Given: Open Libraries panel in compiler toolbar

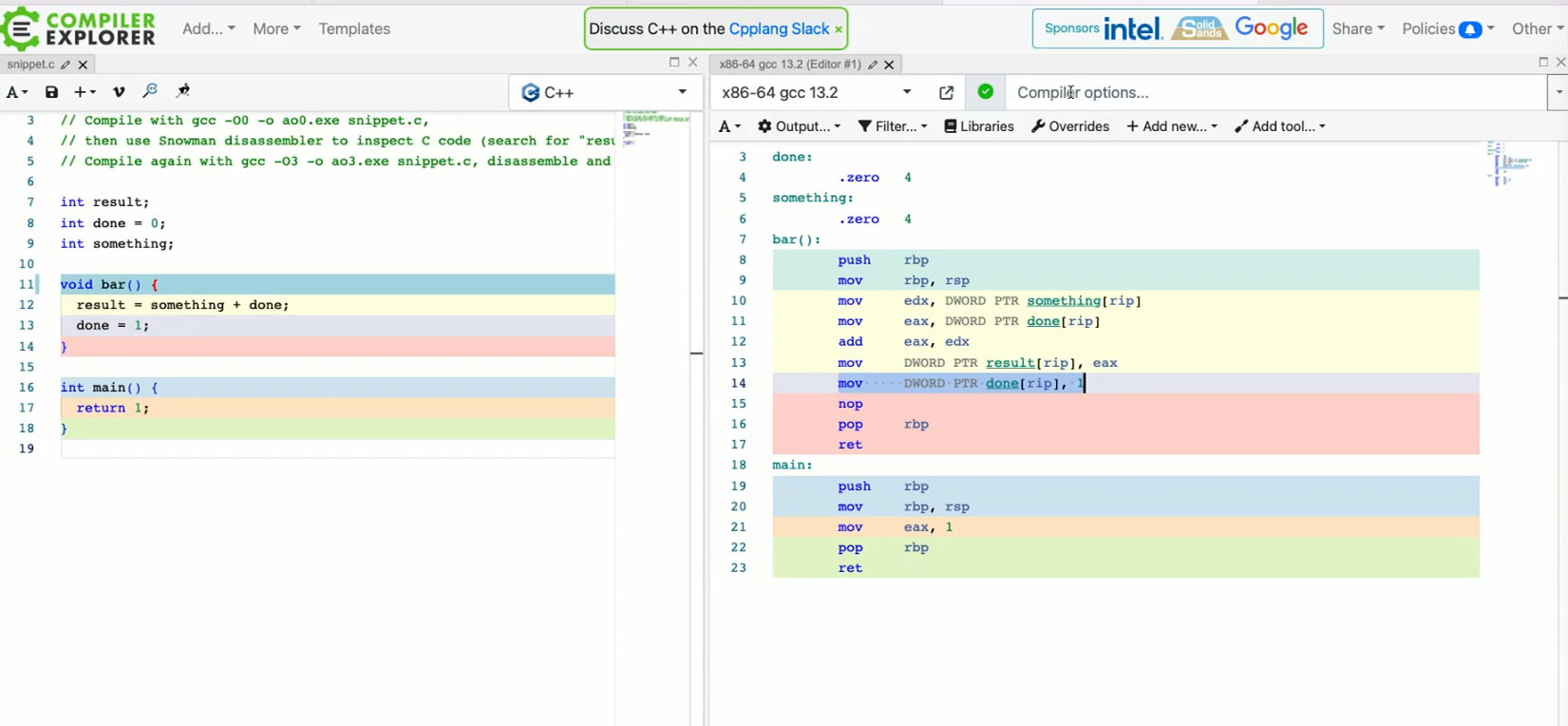Looking at the screenshot, I should (x=979, y=126).
